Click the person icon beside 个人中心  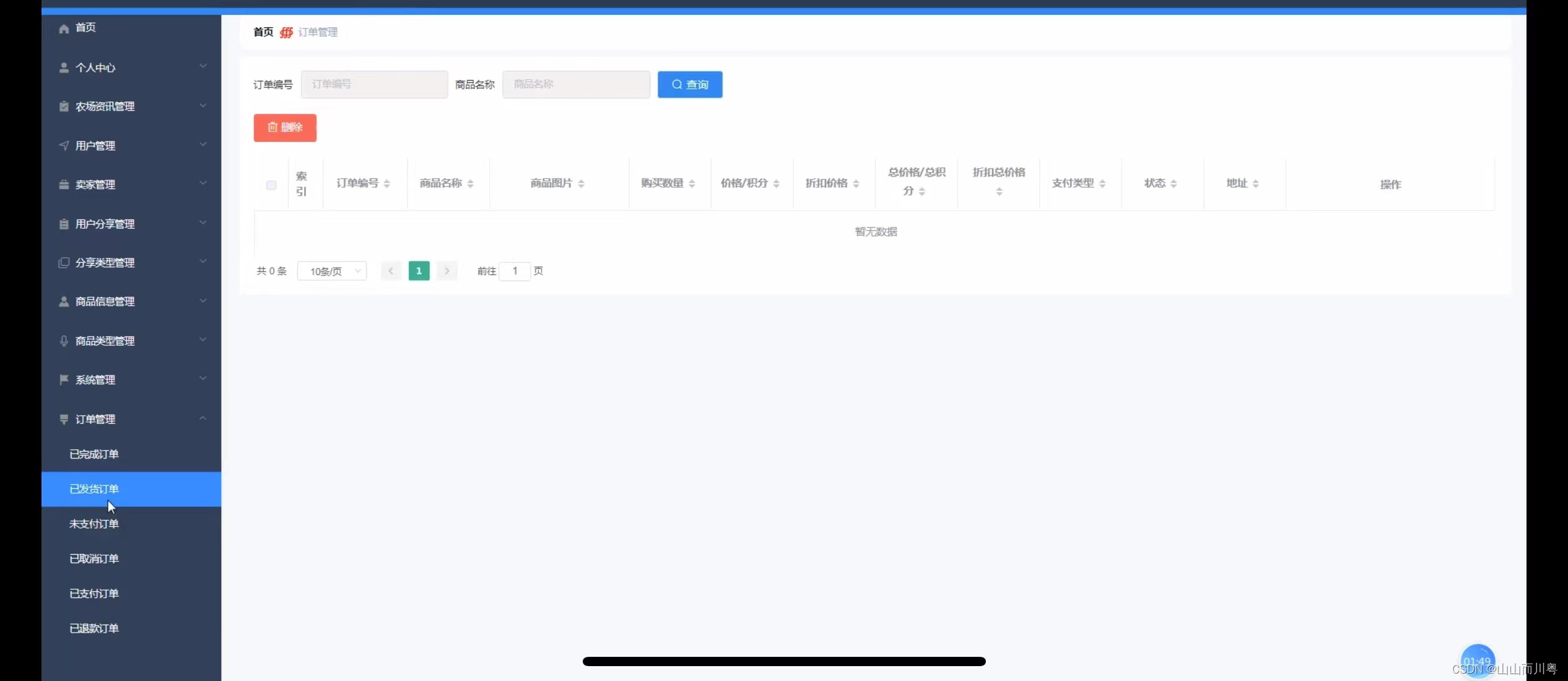(x=64, y=68)
